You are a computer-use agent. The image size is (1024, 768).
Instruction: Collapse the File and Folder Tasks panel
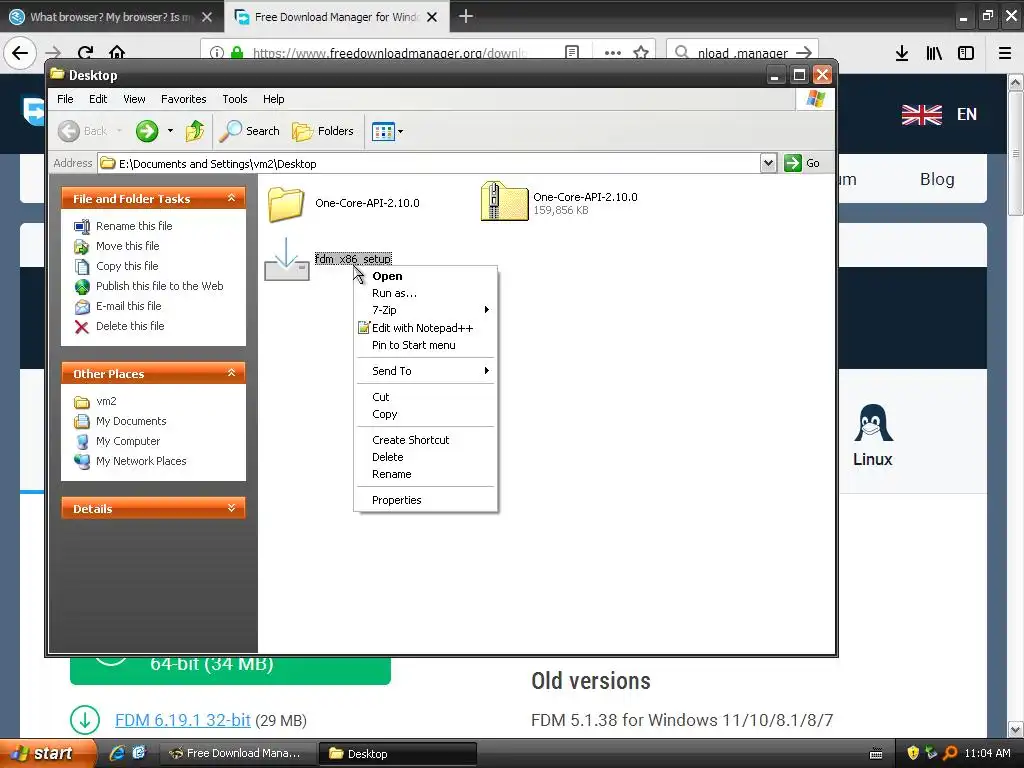pyautogui.click(x=231, y=198)
